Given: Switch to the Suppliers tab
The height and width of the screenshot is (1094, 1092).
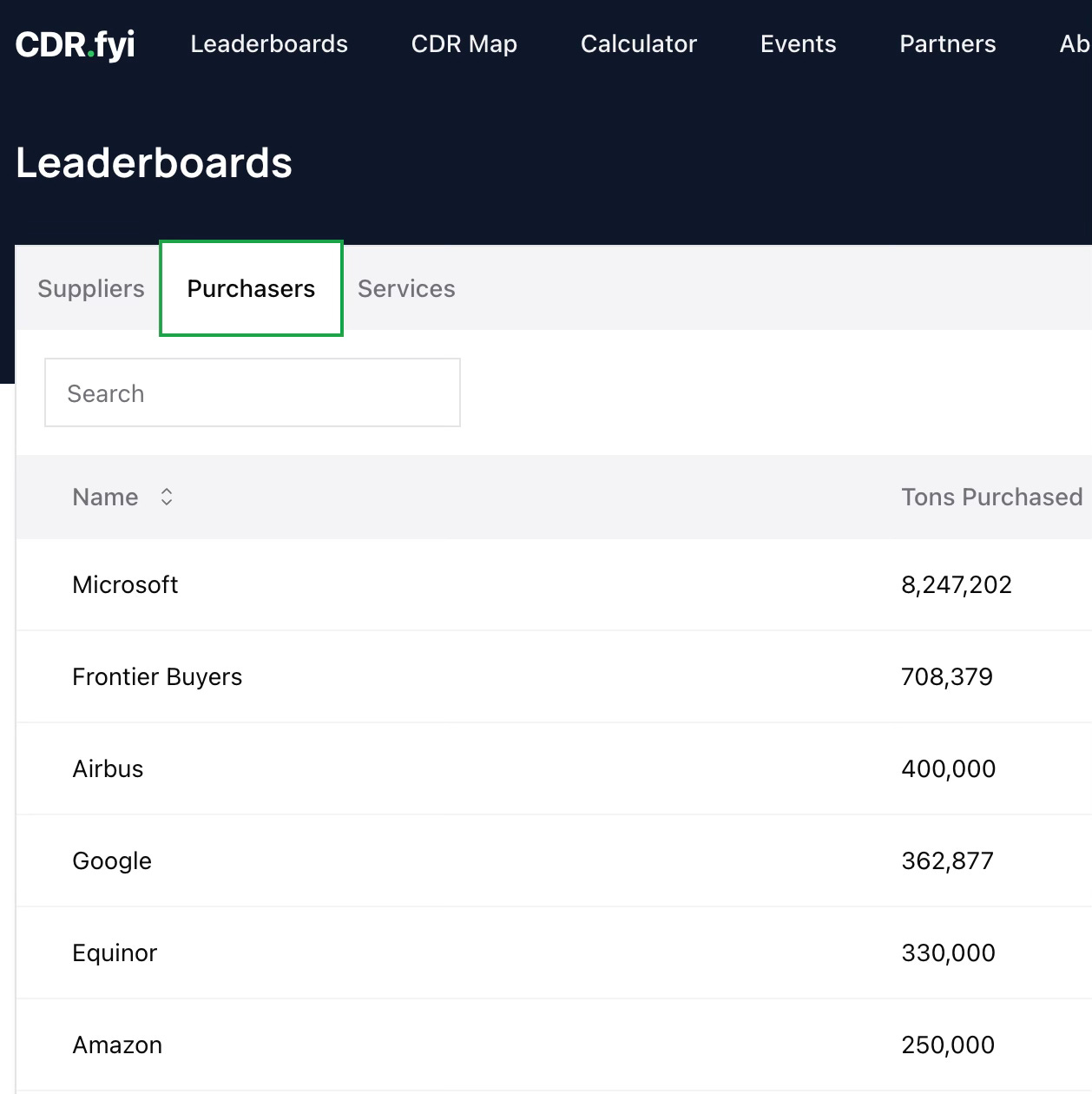Looking at the screenshot, I should (x=91, y=288).
